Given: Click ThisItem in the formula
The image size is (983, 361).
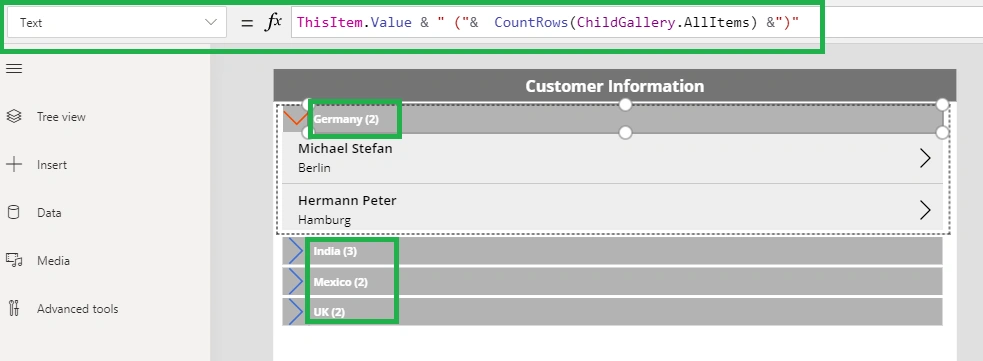Looking at the screenshot, I should (x=330, y=23).
